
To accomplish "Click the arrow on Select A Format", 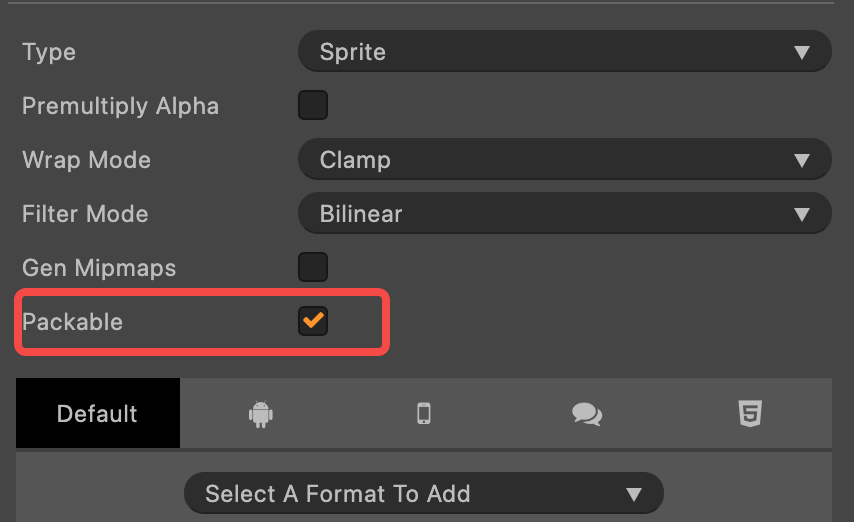I will click(x=633, y=494).
